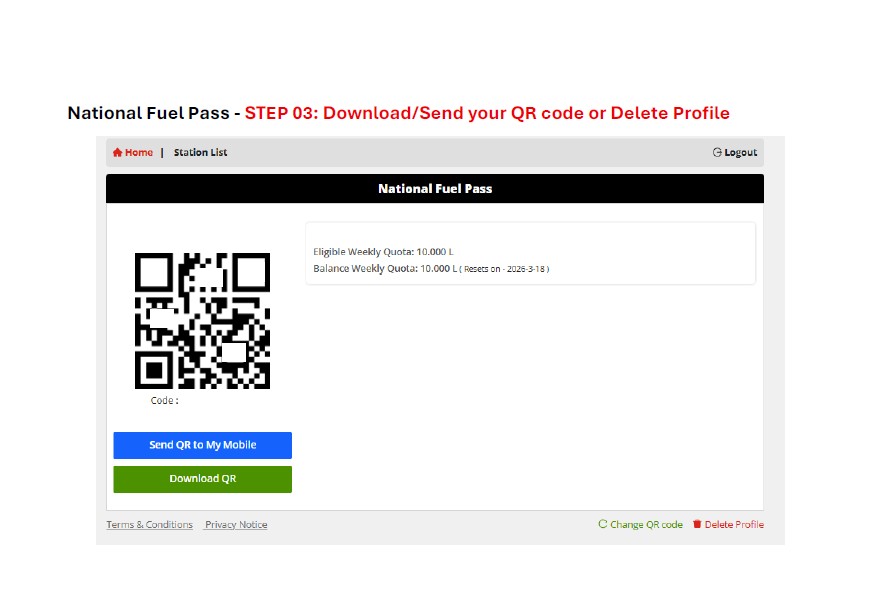Viewport: 883px width, 614px height.
Task: Download the QR using green button
Action: point(203,479)
